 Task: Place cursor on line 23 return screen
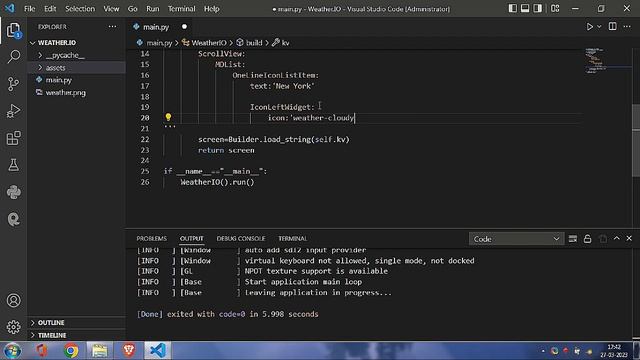[x=226, y=150]
